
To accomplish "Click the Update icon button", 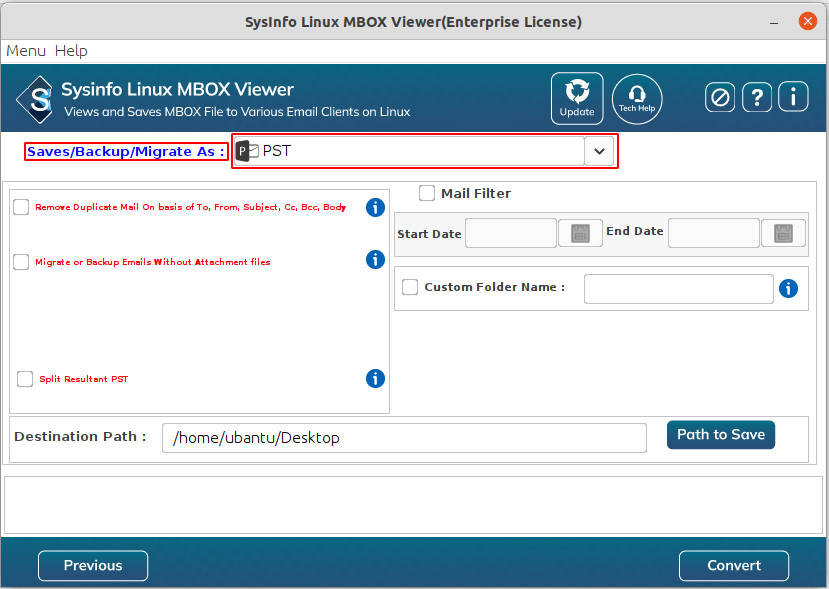I will click(577, 98).
